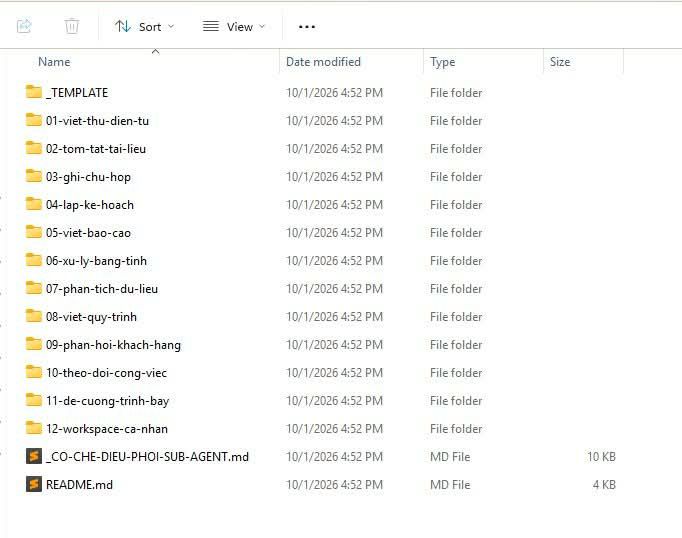The width and height of the screenshot is (682, 538).
Task: Click File folder type of 01-viet-thu-dien-tu
Action: tap(456, 120)
